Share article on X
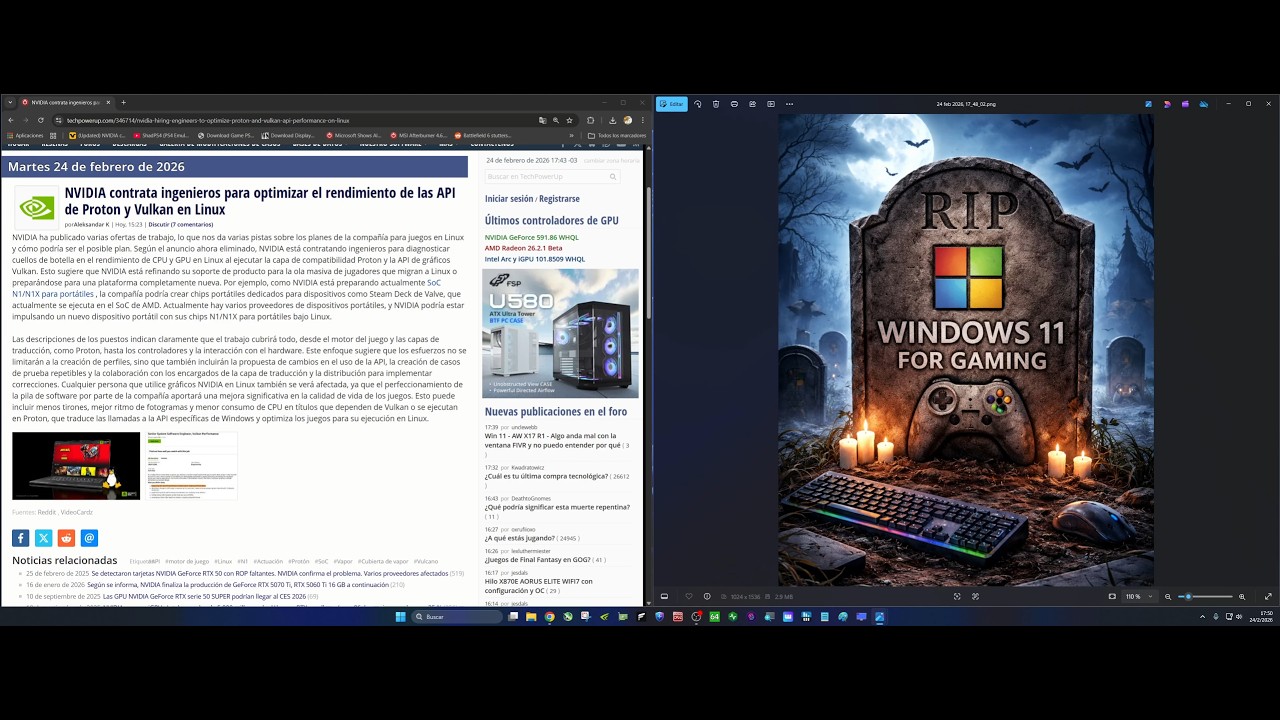 point(43,538)
